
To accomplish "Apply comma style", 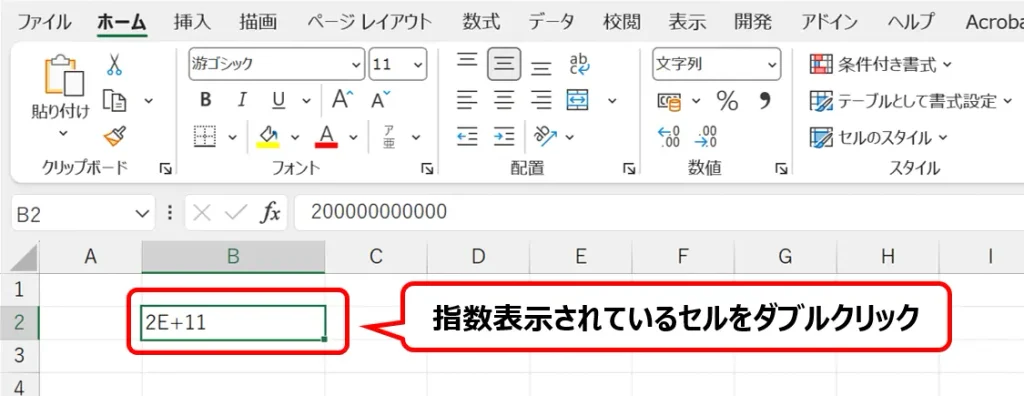I will [x=764, y=101].
